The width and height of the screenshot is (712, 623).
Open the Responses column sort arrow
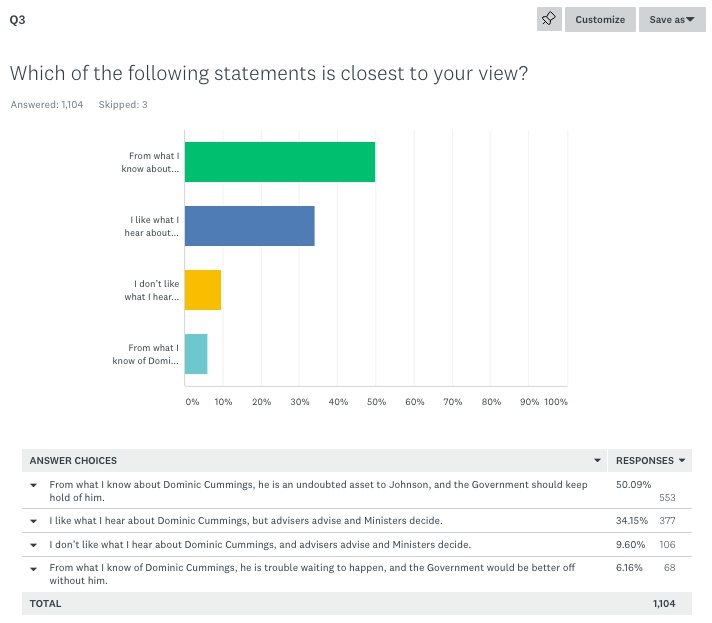(682, 461)
